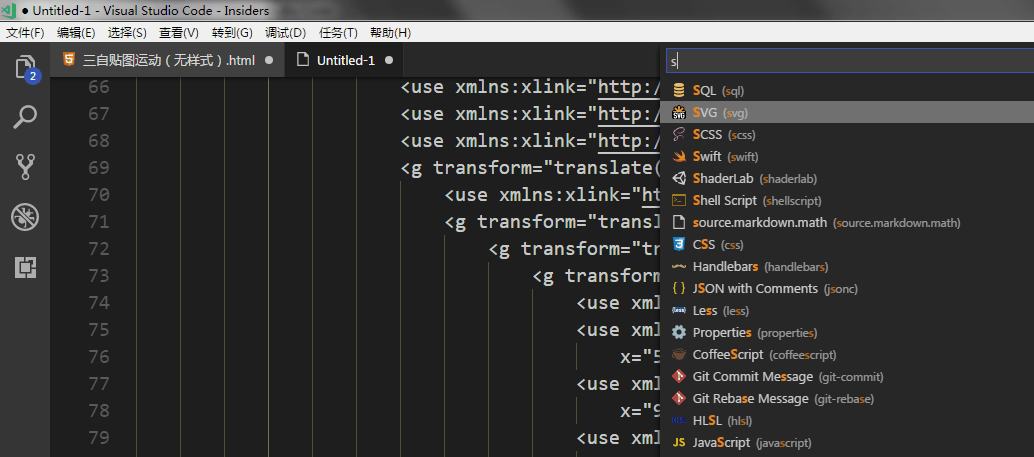This screenshot has height=457, width=1034.
Task: Open the 编辑(E) menu
Action: [76, 33]
